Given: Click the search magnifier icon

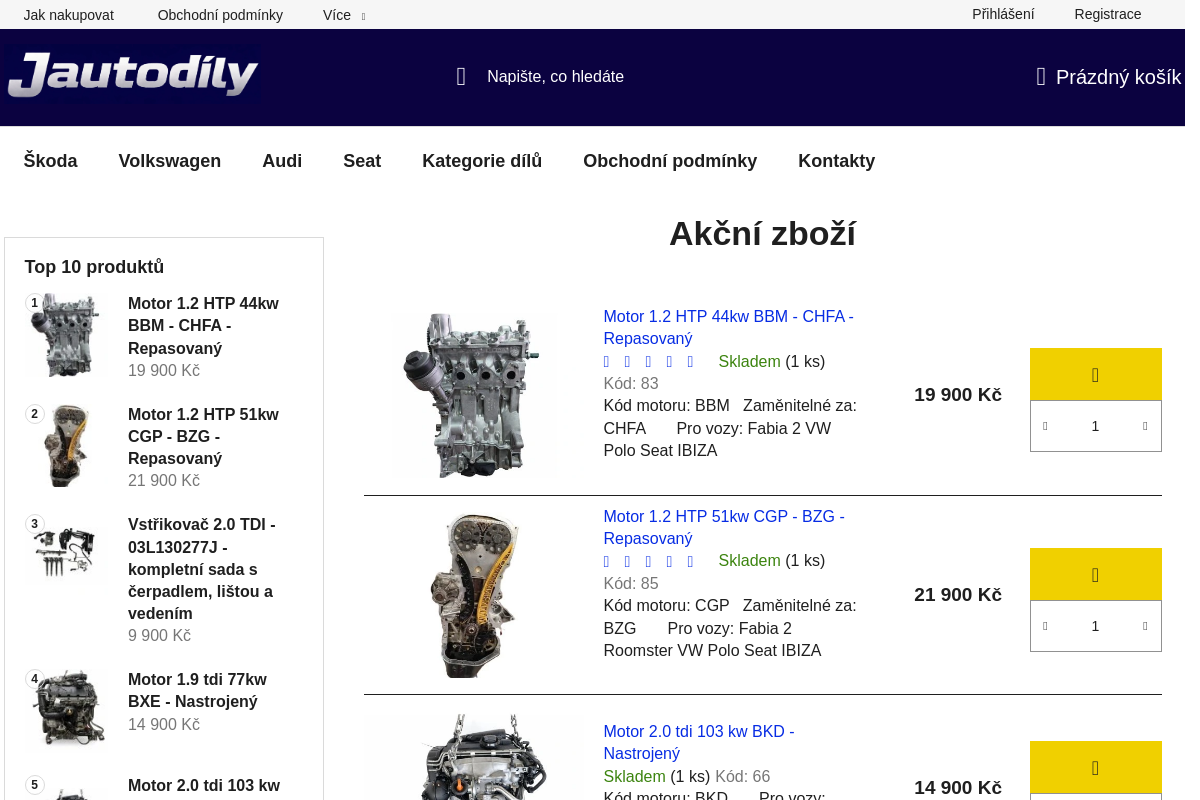Looking at the screenshot, I should click(461, 77).
